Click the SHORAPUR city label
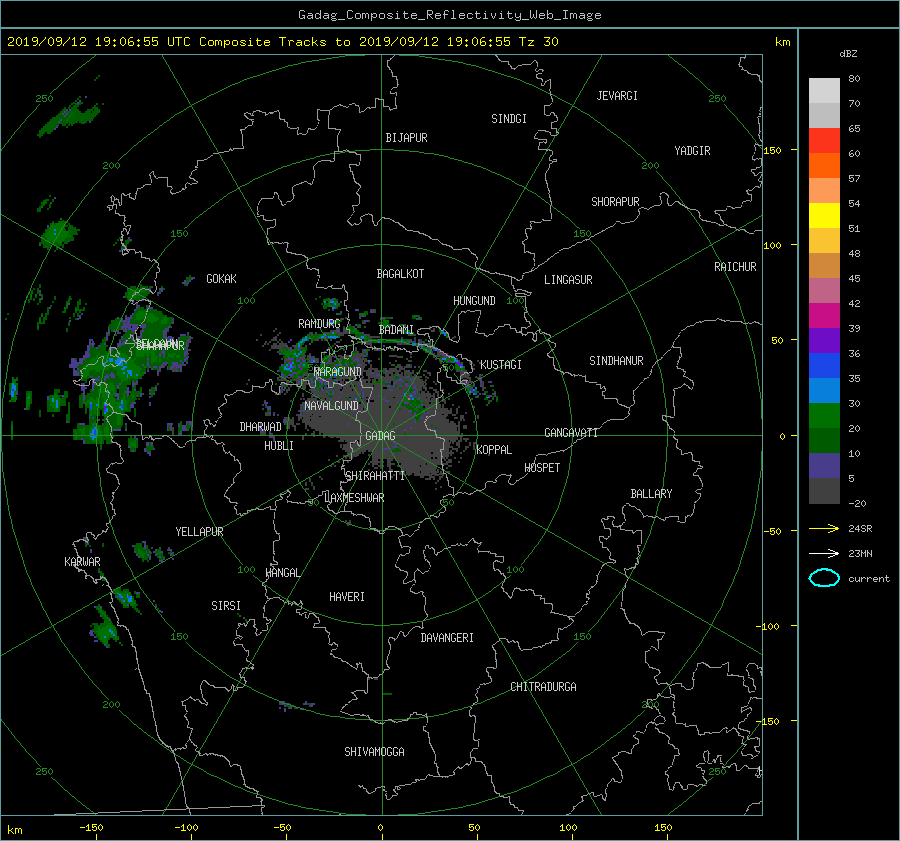The height and width of the screenshot is (841, 900). click(x=615, y=201)
